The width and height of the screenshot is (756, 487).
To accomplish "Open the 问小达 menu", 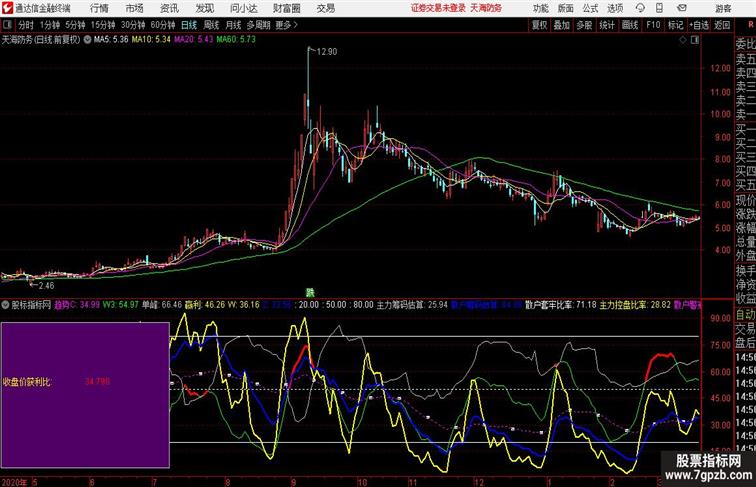I will click(243, 8).
